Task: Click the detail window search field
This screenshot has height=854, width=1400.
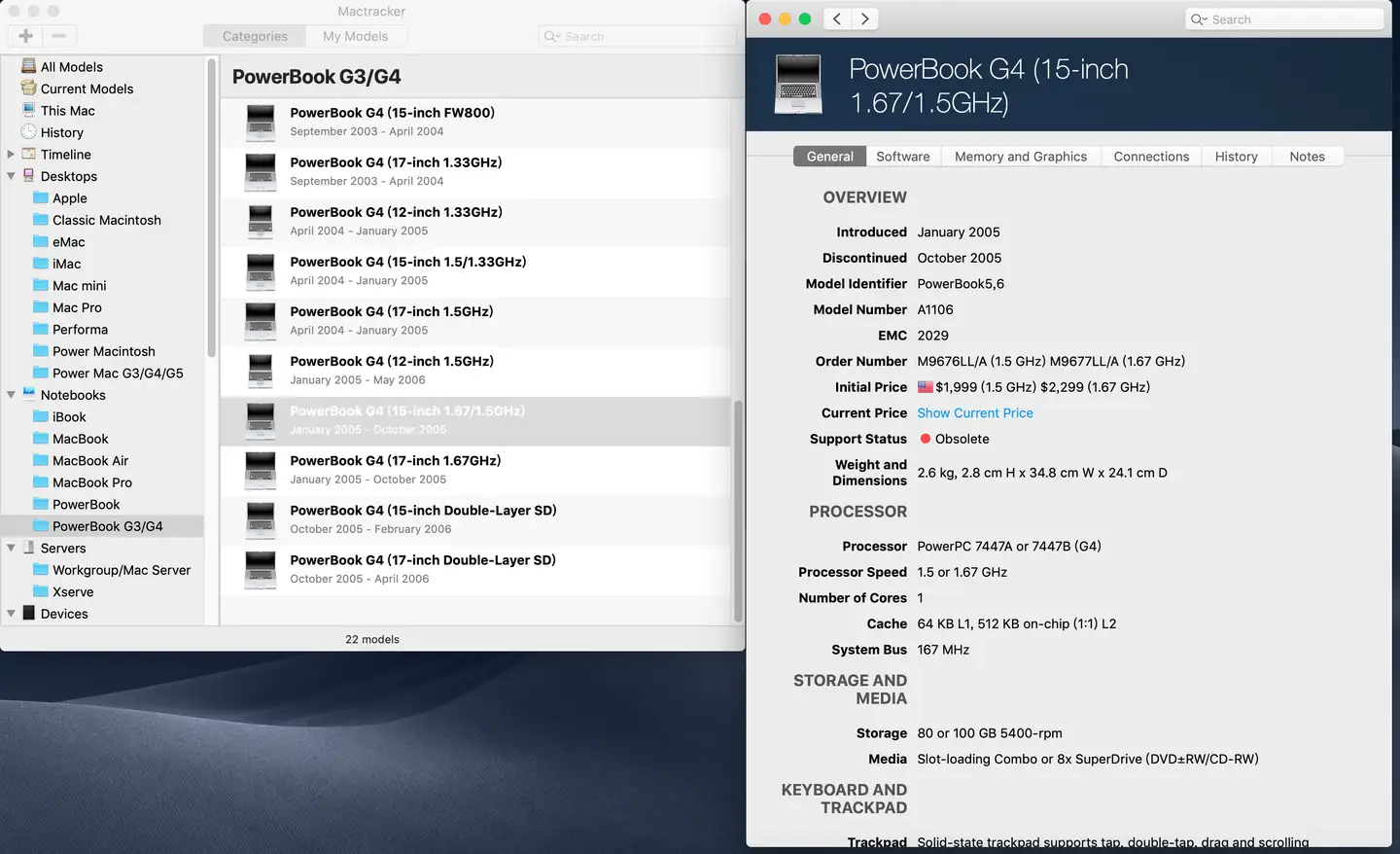Action: pos(1284,19)
